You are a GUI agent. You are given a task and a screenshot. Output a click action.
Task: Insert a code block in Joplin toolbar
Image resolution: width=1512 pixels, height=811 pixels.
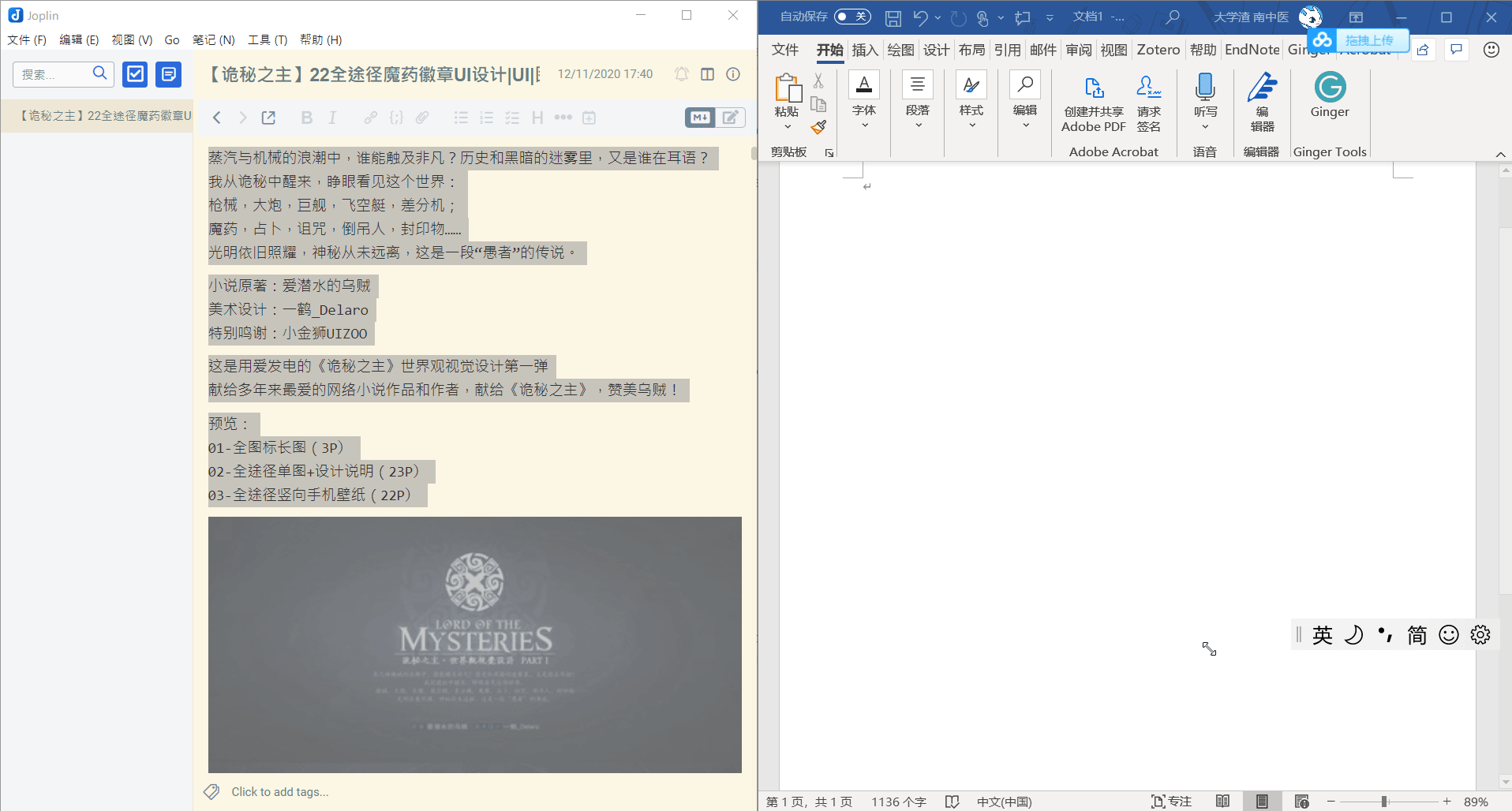(396, 118)
